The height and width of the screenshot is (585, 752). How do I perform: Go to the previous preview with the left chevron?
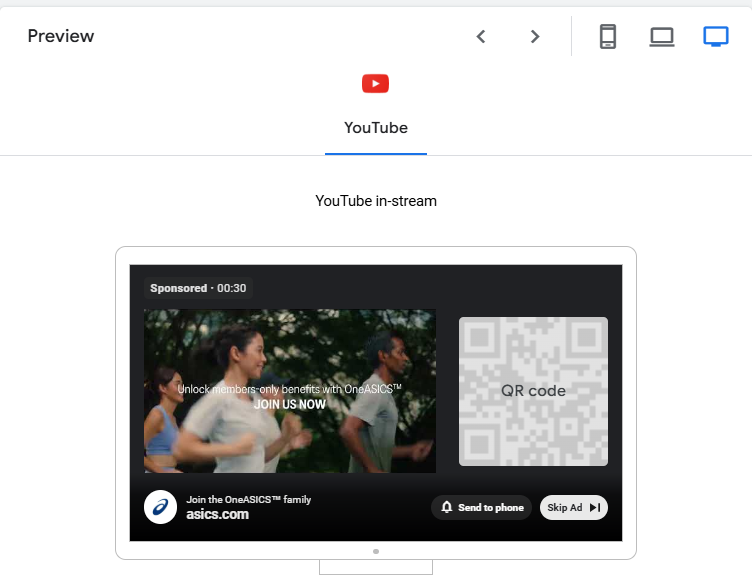481,36
